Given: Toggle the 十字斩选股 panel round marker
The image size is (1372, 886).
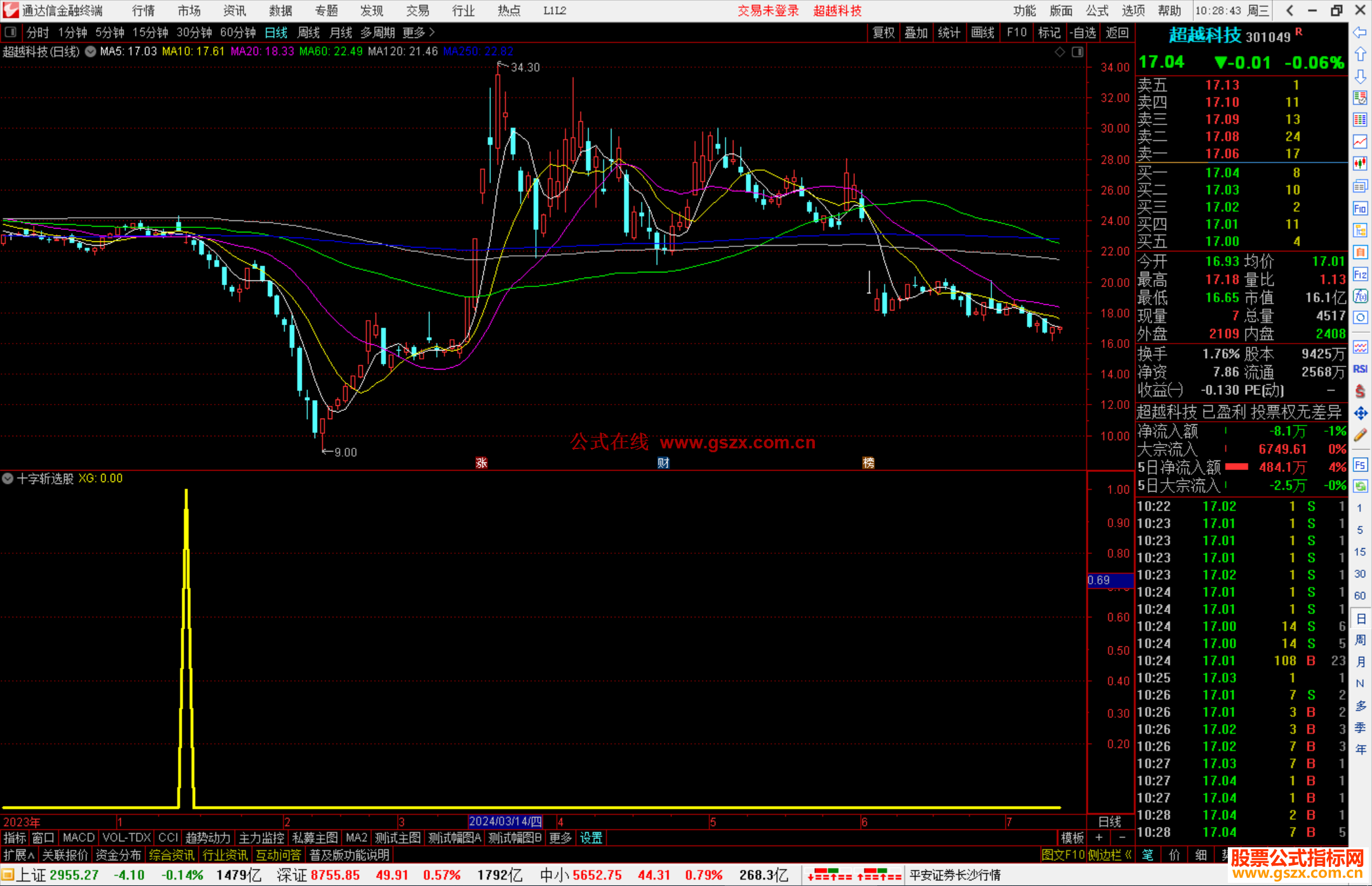Looking at the screenshot, I should [8, 478].
